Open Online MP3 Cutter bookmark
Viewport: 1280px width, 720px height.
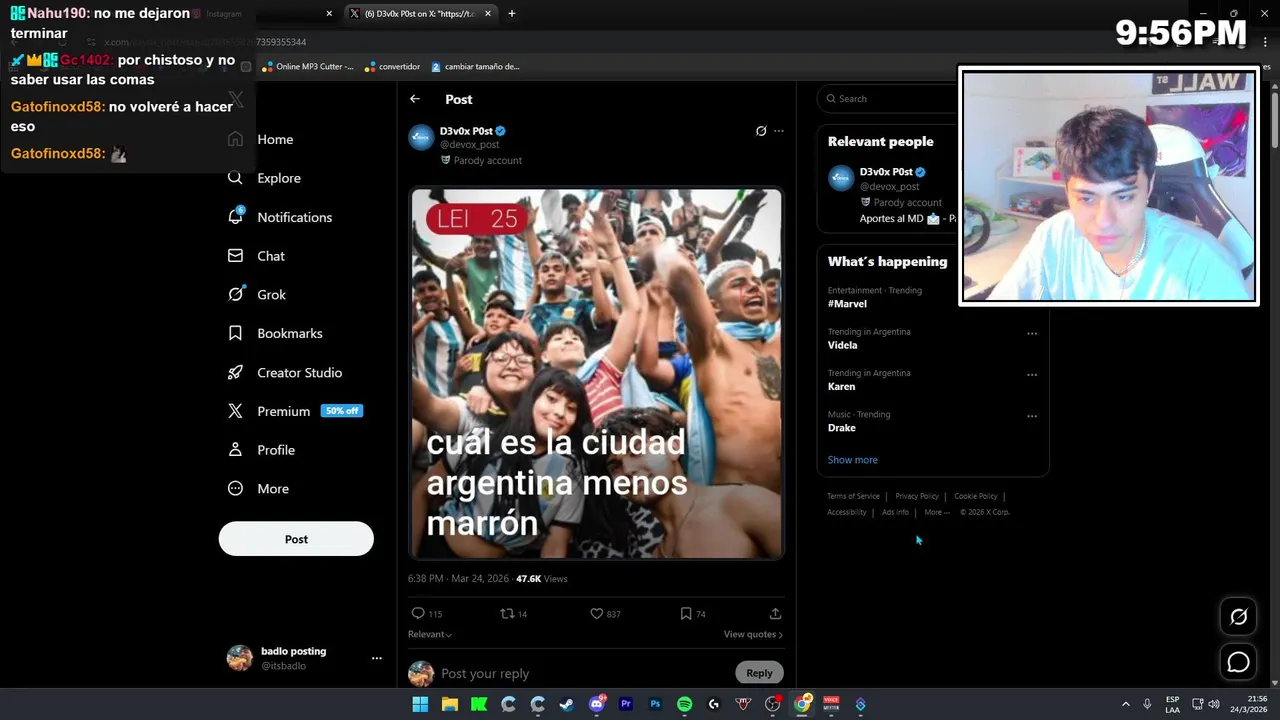[307, 67]
